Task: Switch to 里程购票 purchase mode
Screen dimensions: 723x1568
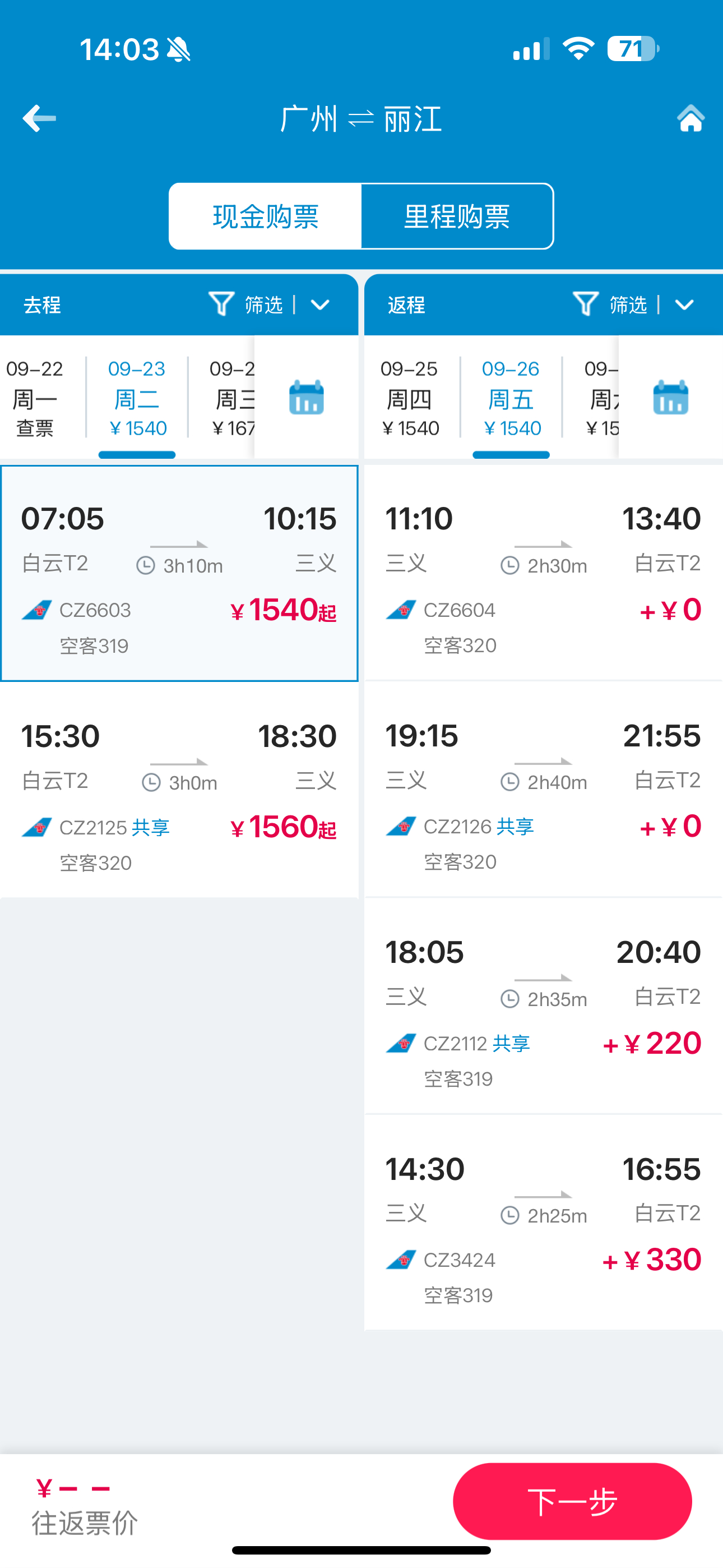Action: [x=457, y=216]
